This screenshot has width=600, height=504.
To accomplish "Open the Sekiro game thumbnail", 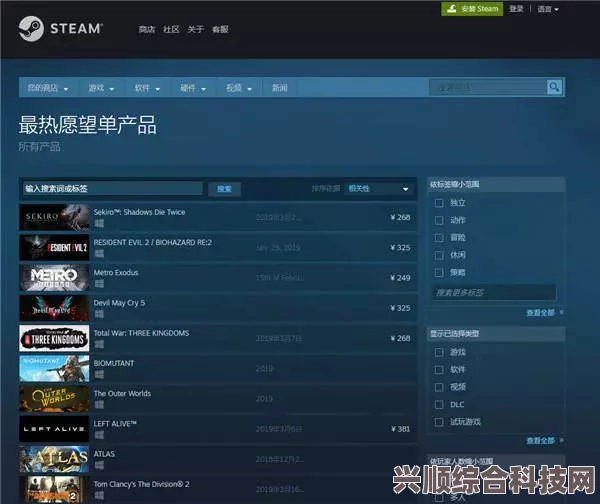I will pos(54,217).
